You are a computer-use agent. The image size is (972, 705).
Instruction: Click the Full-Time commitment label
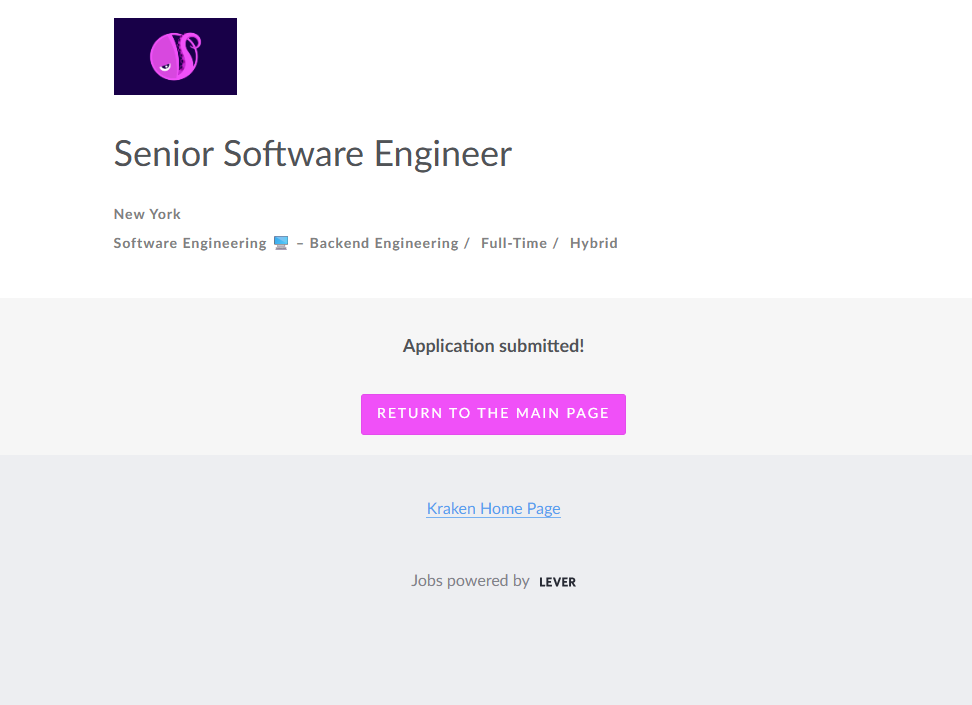[x=513, y=243]
